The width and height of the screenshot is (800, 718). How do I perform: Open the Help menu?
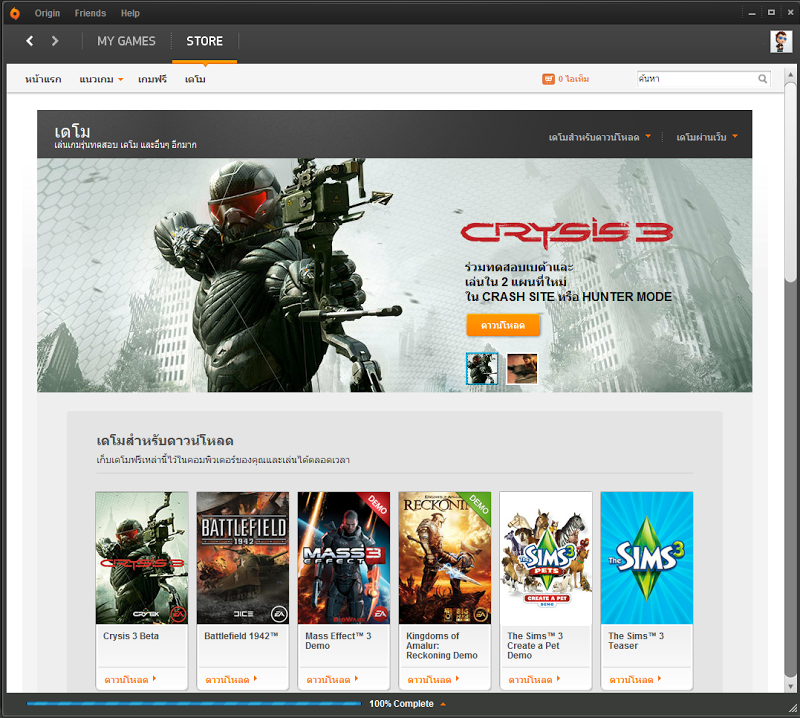[130, 13]
